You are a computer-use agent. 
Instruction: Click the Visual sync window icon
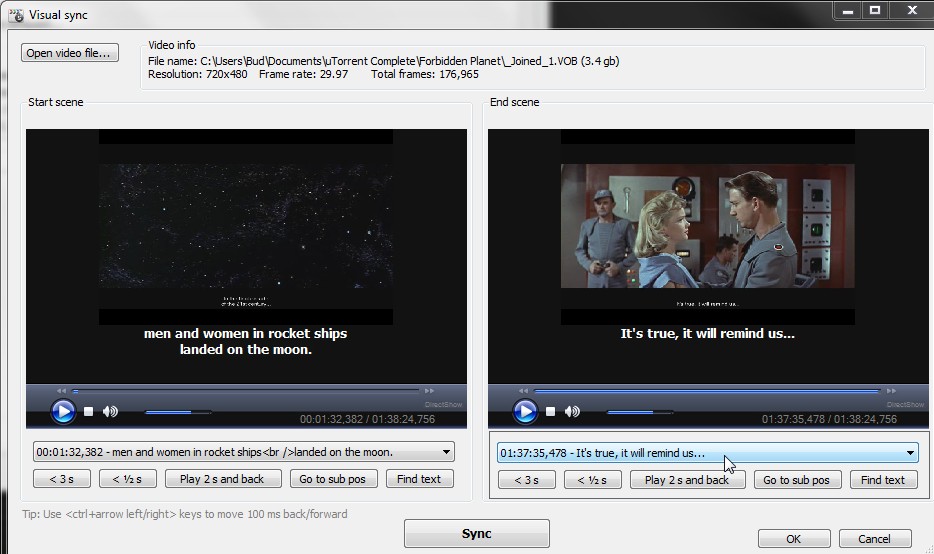[x=16, y=14]
